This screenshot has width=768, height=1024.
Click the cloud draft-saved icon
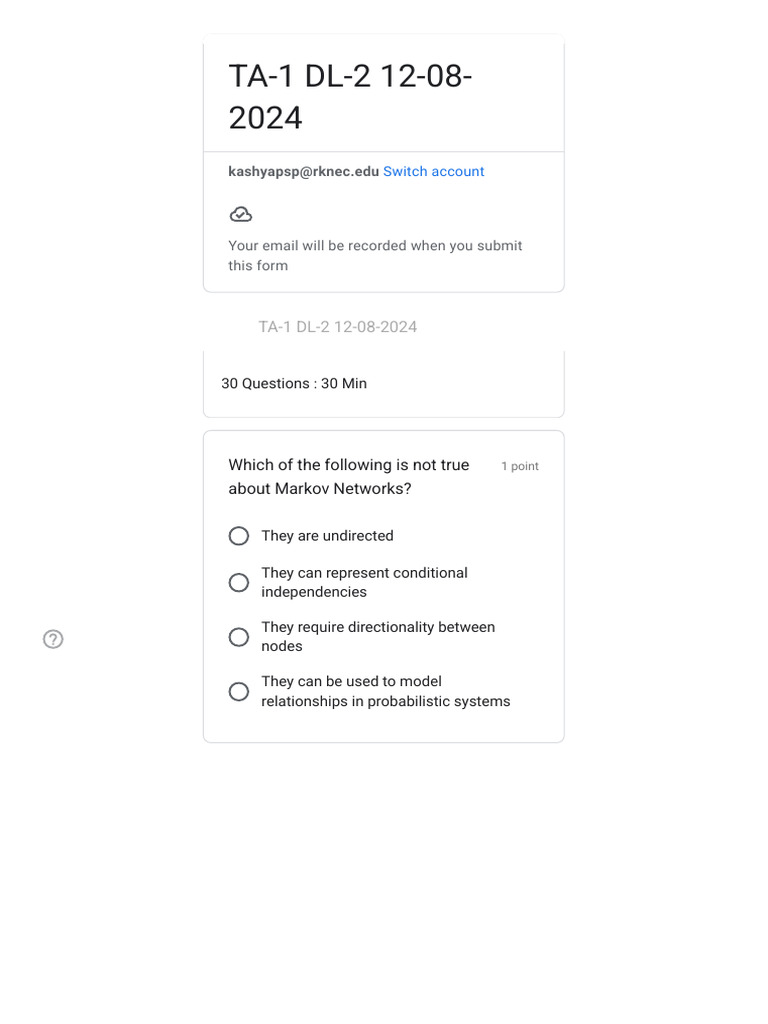pyautogui.click(x=241, y=214)
